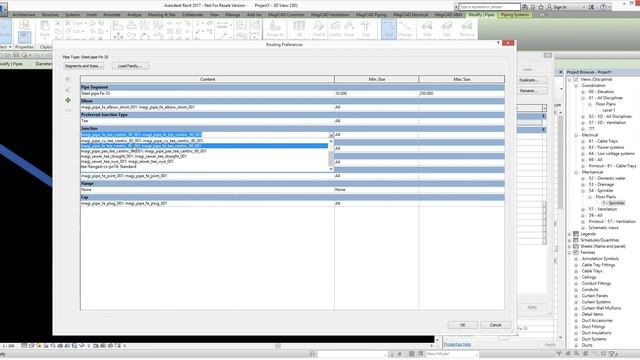This screenshot has height=360, width=640.
Task: Click the Paste ribbon icon
Action: 45,29
